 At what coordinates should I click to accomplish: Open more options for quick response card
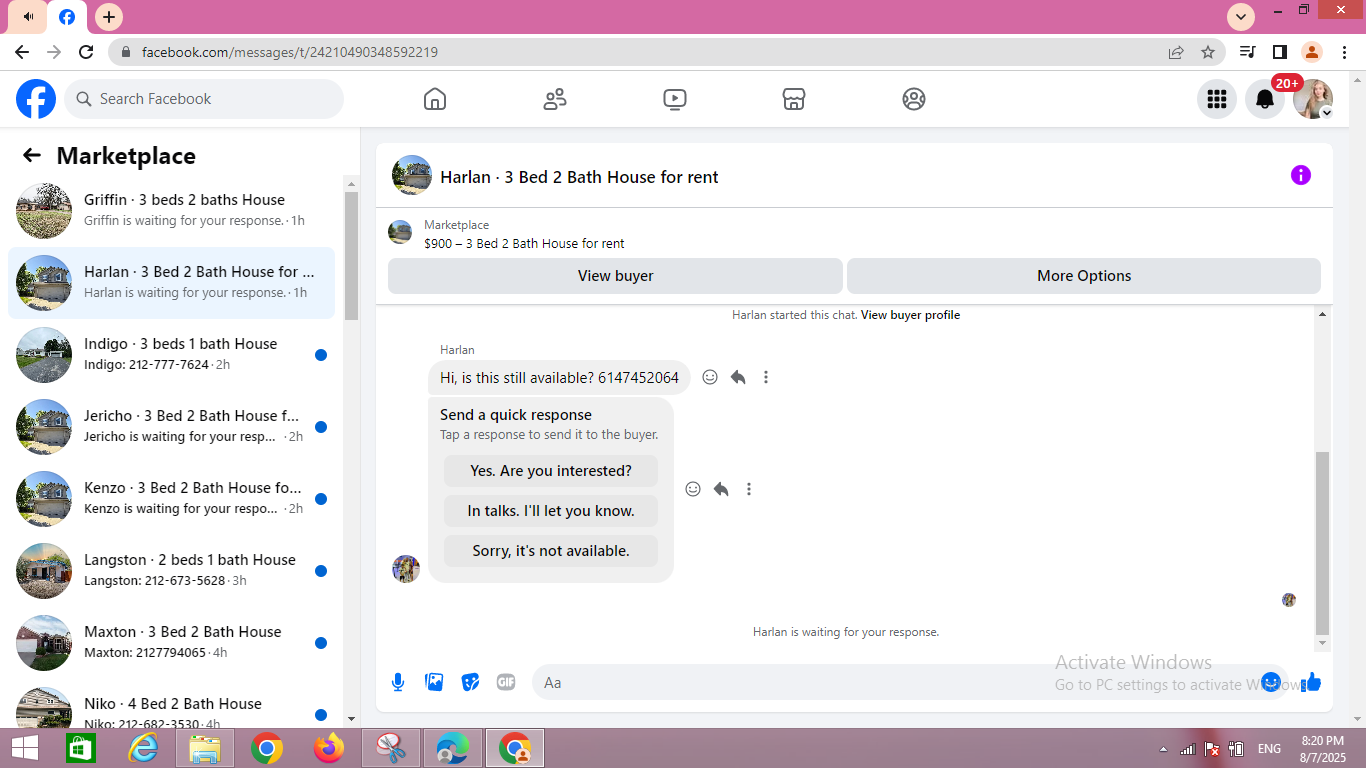[749, 489]
